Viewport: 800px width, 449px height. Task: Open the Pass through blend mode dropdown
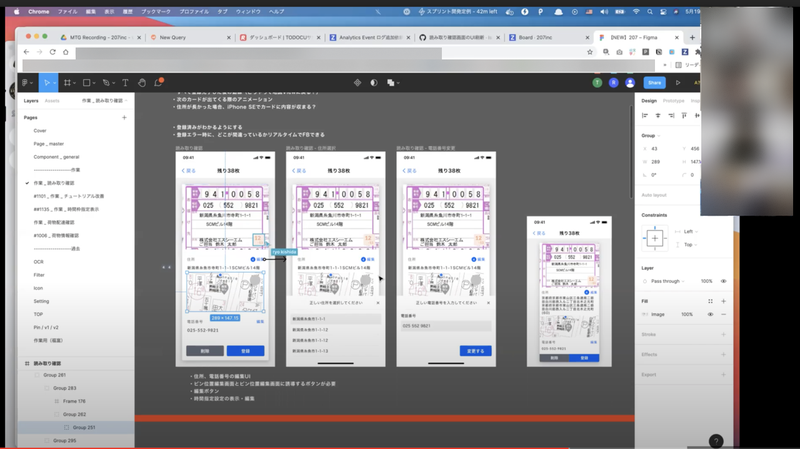click(667, 281)
